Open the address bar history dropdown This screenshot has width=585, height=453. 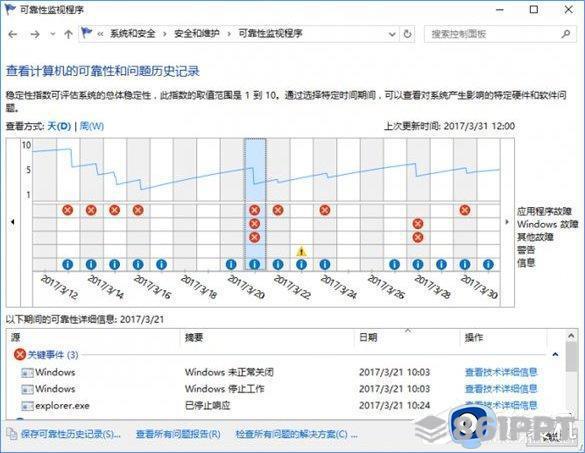pos(392,34)
